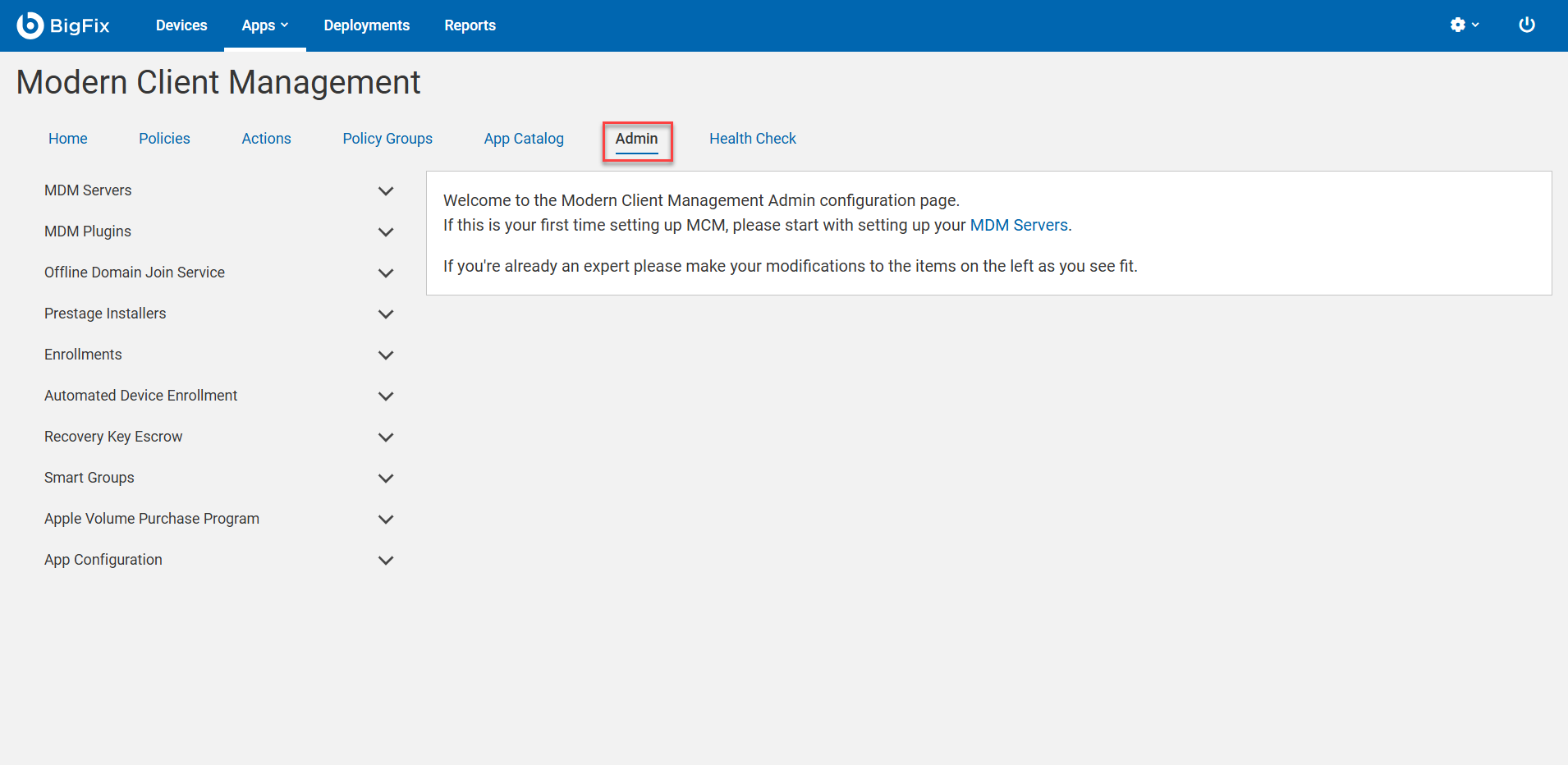This screenshot has width=1568, height=765.
Task: Click the "If you're already an expert" sentence
Action: 791,266
